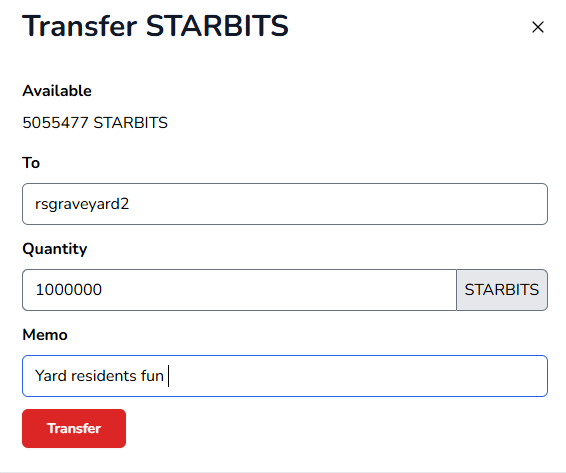Click the white text on the Transfer button
566x473 pixels.
(x=74, y=428)
